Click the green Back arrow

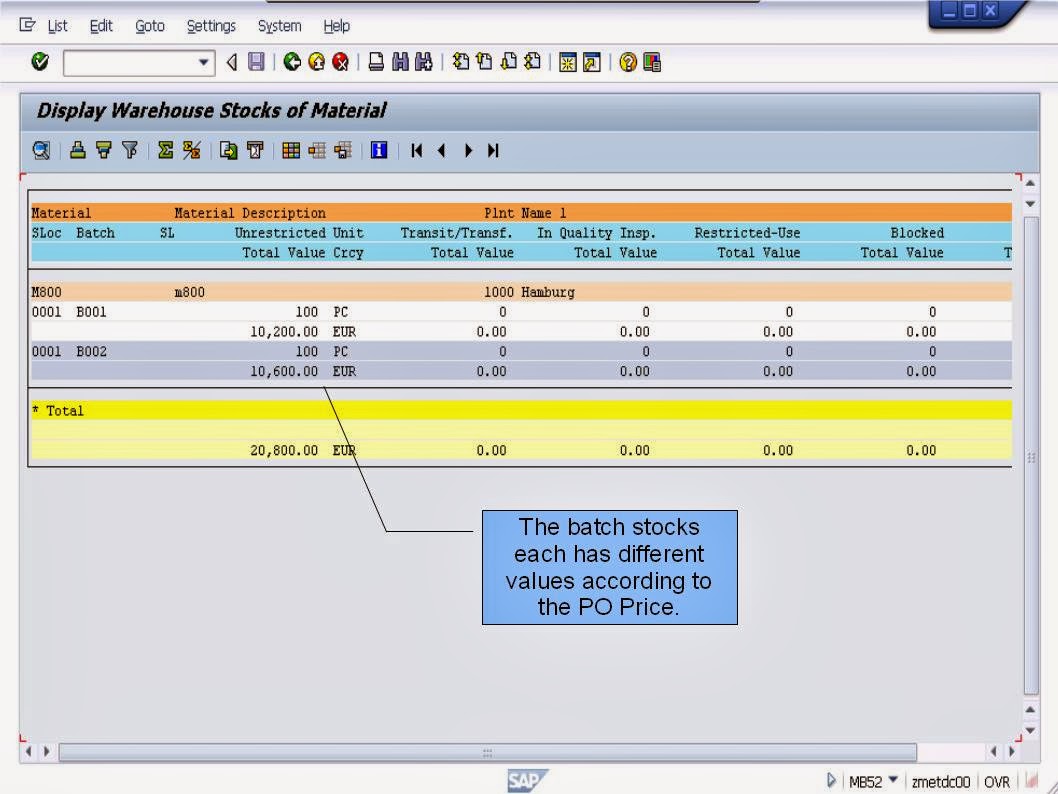[290, 62]
